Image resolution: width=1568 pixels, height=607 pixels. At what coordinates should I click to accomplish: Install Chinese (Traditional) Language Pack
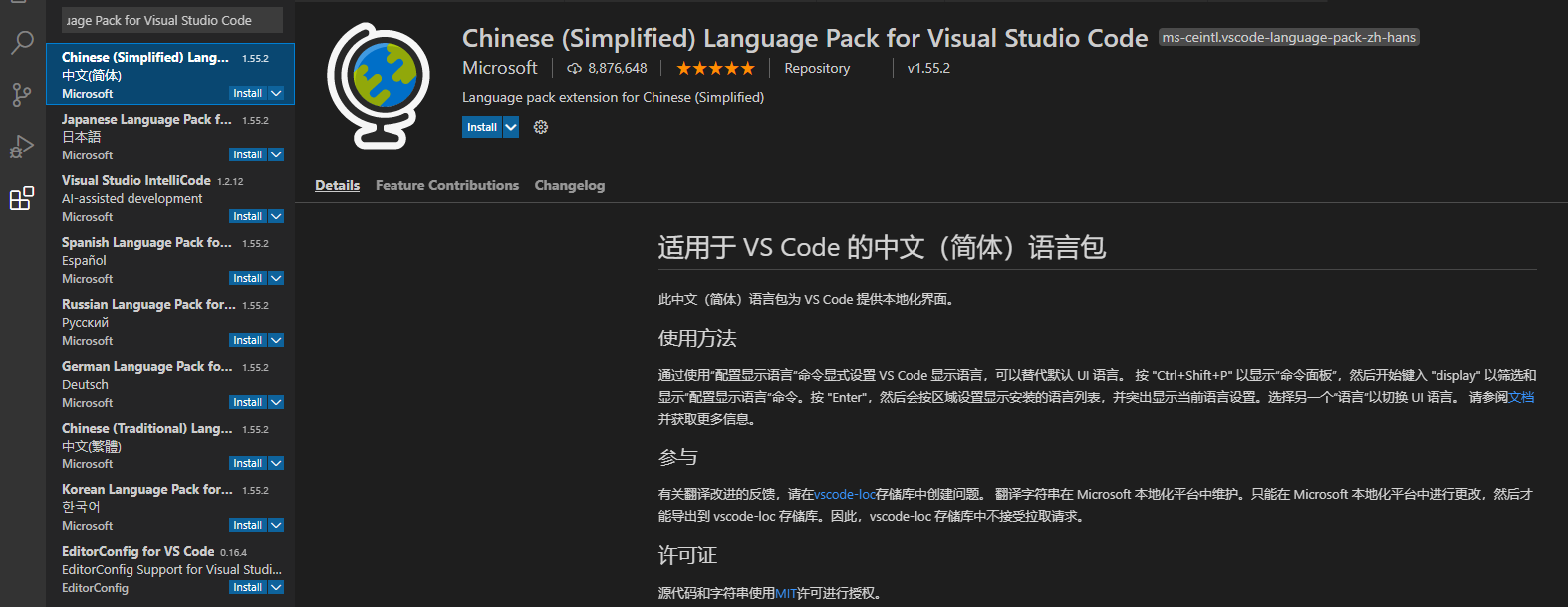(247, 463)
